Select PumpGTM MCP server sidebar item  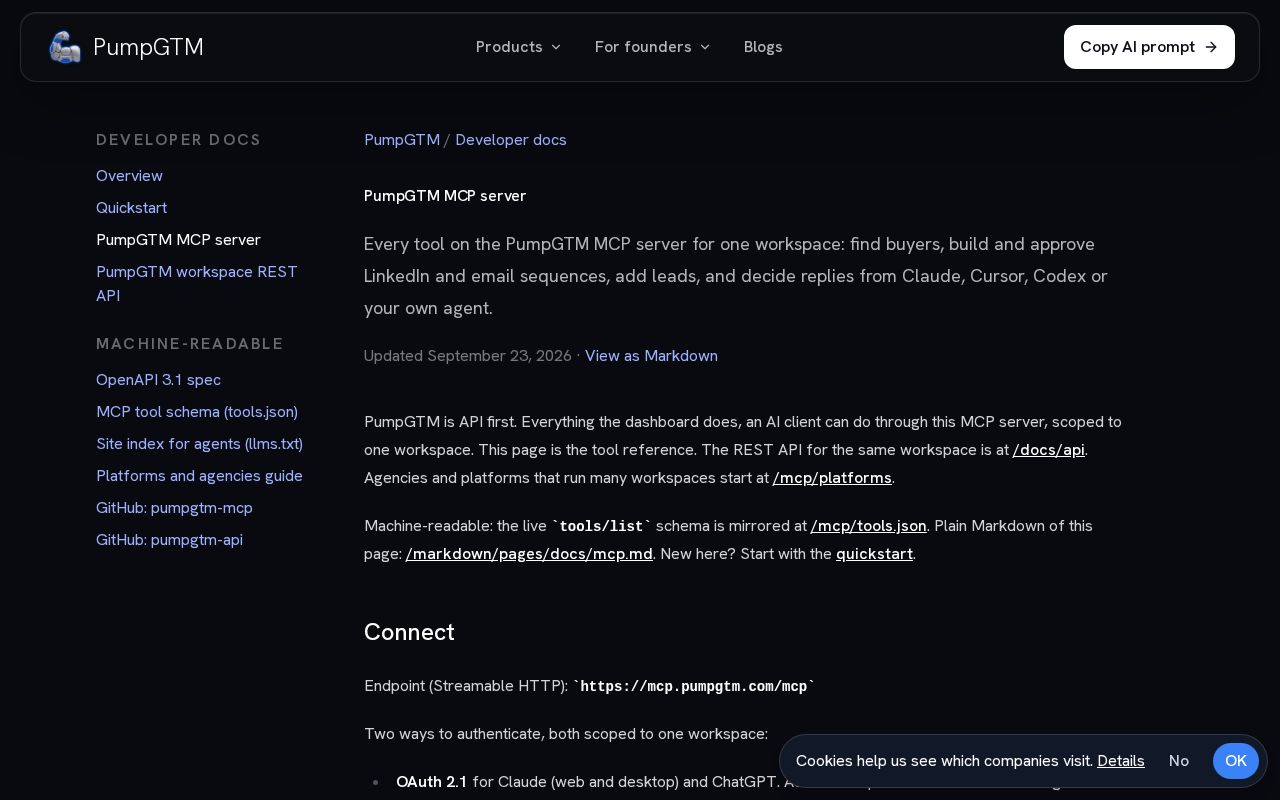[178, 240]
